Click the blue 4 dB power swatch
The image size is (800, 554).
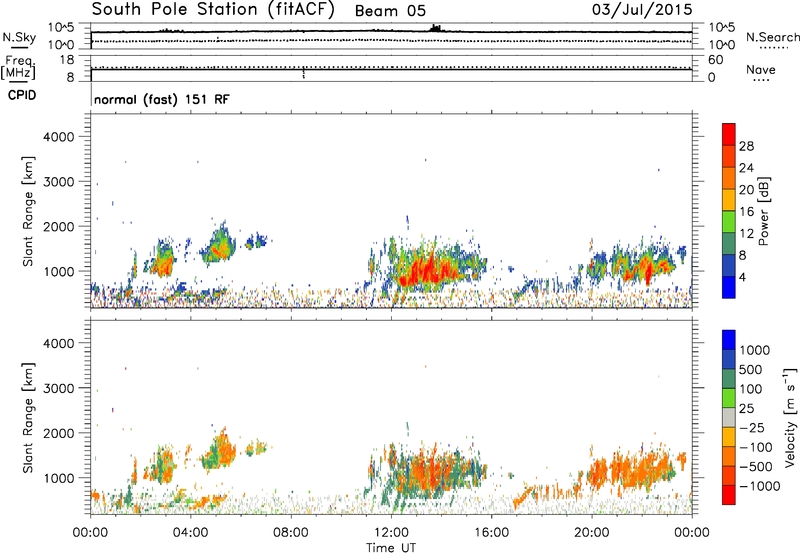point(729,287)
